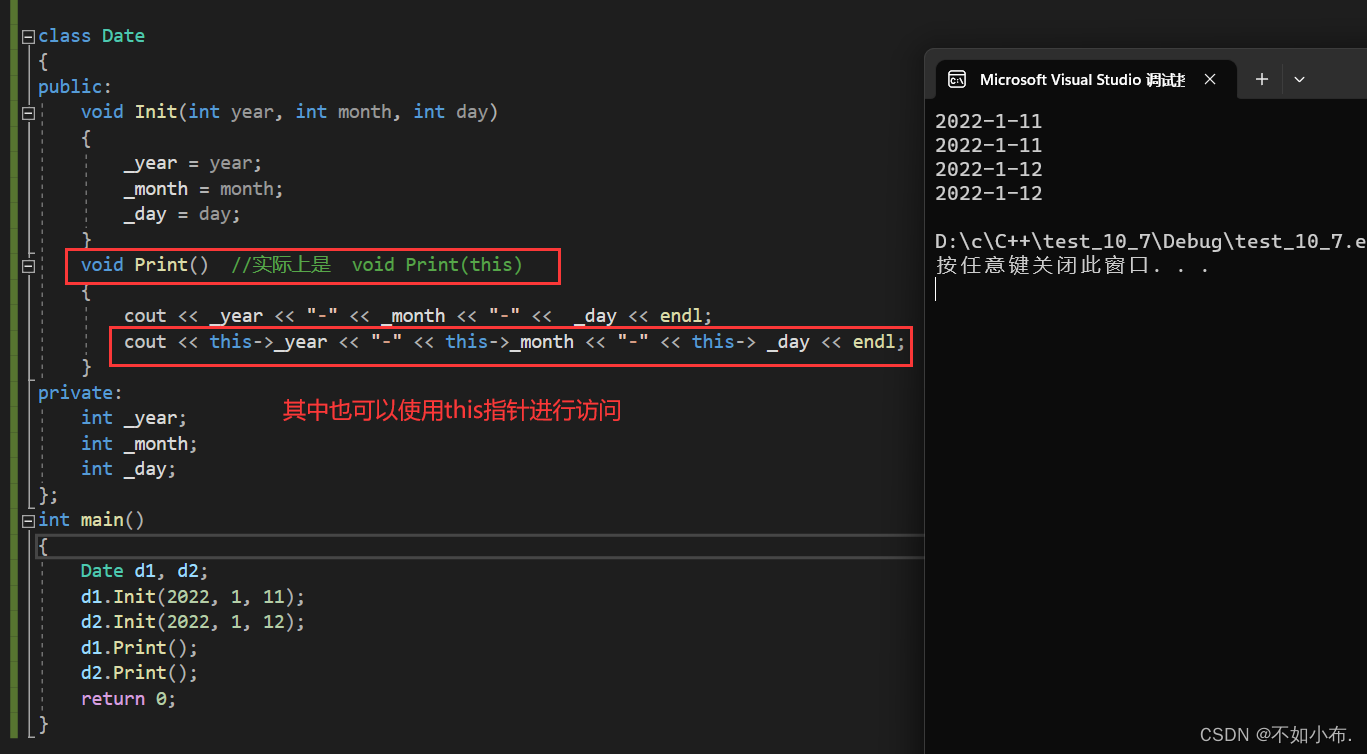Image resolution: width=1367 pixels, height=754 pixels.
Task: Click the "private:" access specifier
Action: coord(80,393)
